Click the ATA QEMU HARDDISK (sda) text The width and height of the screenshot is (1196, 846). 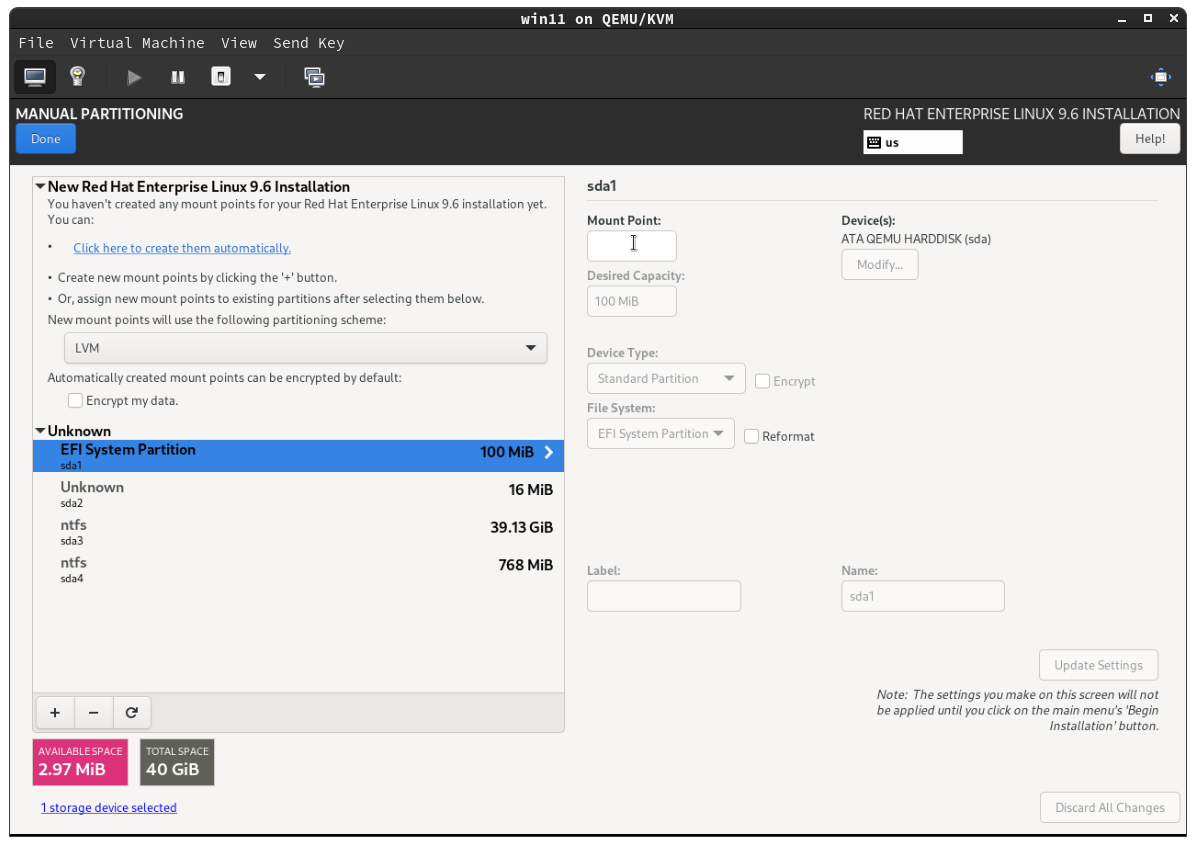pyautogui.click(x=916, y=239)
